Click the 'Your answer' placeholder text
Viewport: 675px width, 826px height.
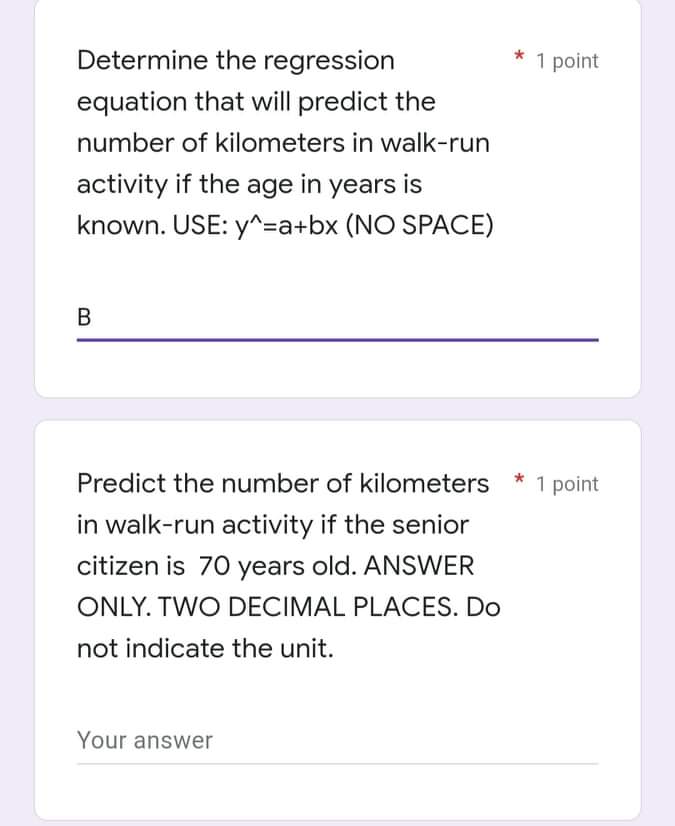pyautogui.click(x=145, y=740)
